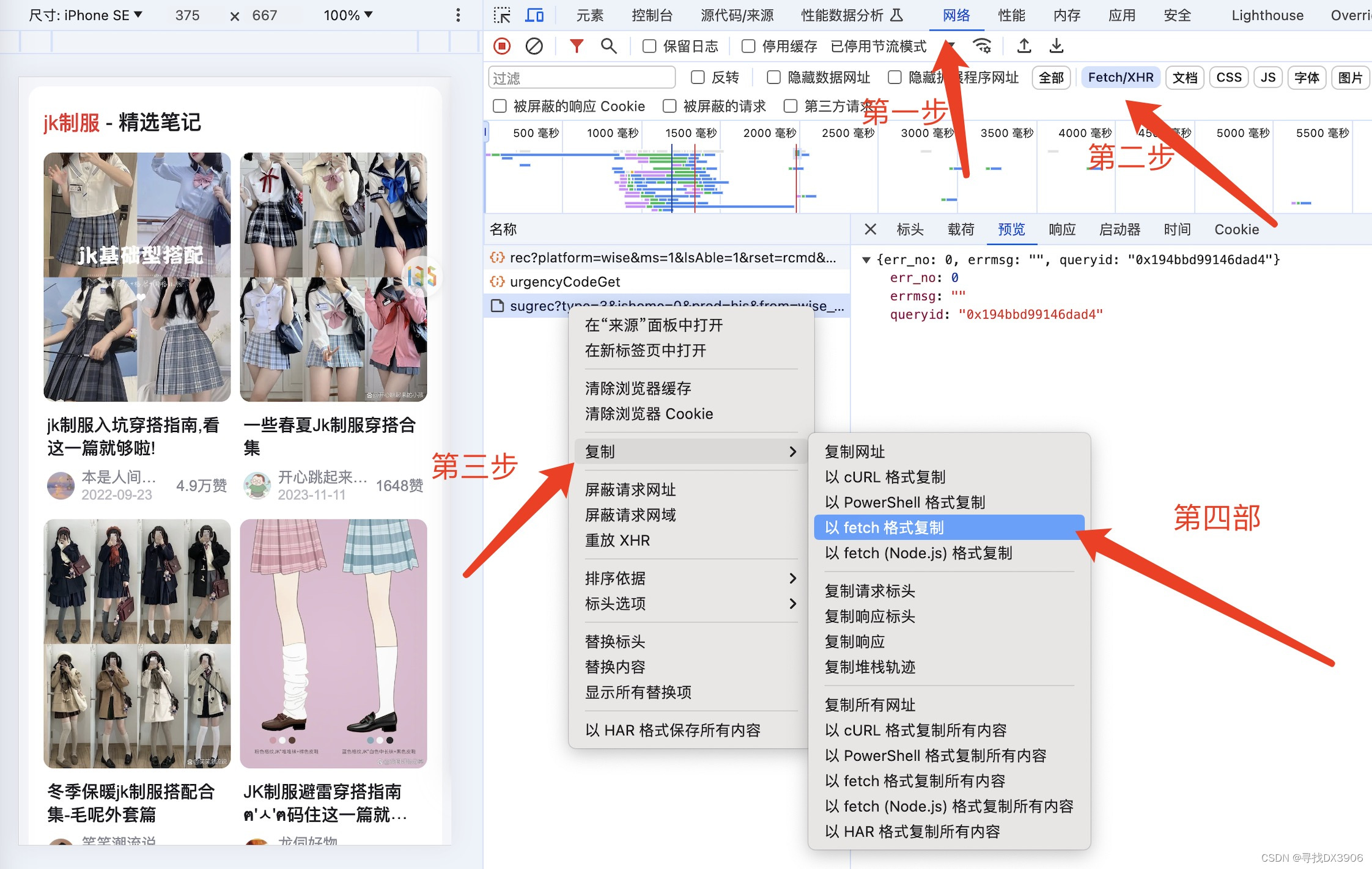Click the clear network log icon
The height and width of the screenshot is (869, 1372).
pos(534,46)
